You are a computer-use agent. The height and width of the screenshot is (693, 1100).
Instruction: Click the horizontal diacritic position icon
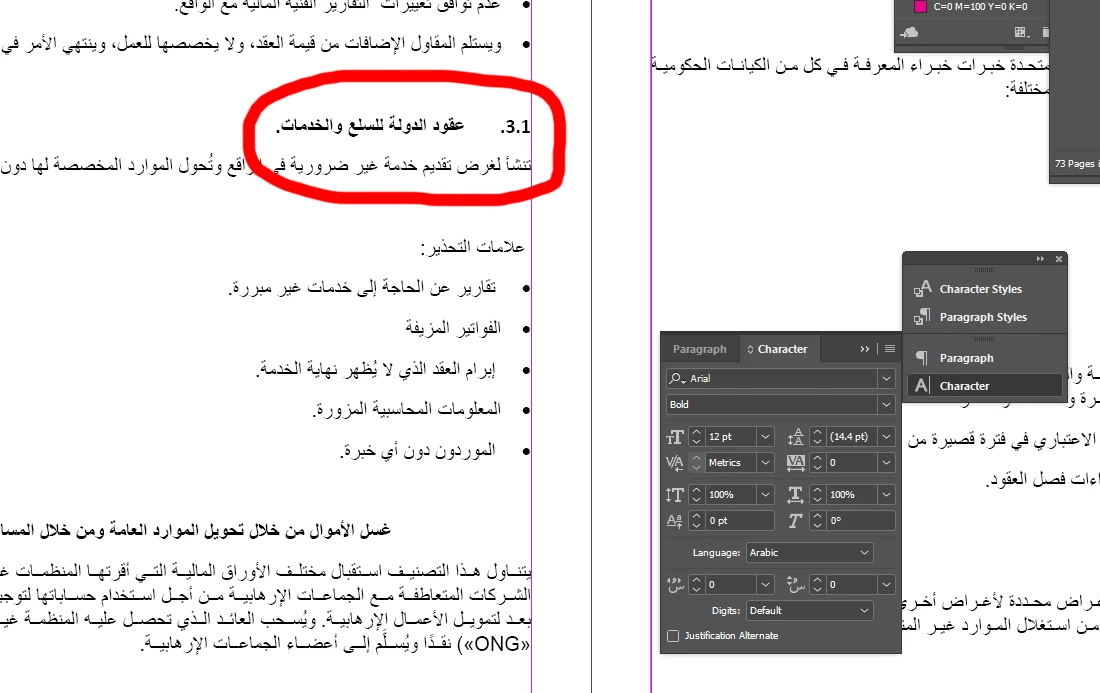(x=675, y=584)
